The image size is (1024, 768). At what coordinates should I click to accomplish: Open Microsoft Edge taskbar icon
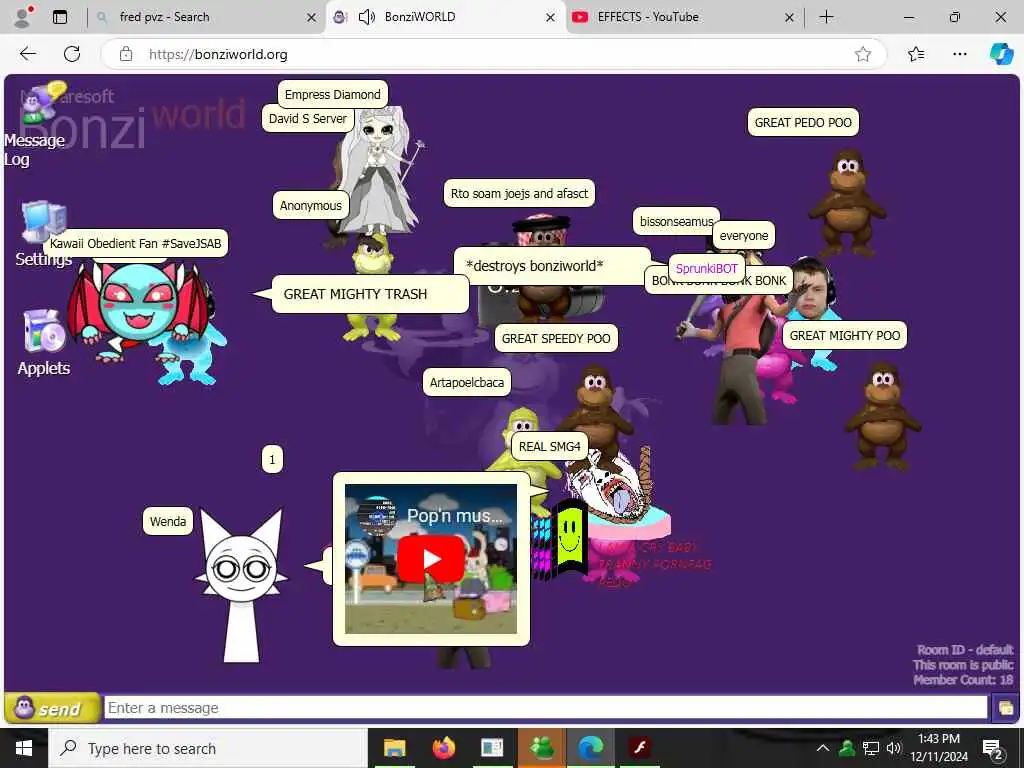[591, 748]
